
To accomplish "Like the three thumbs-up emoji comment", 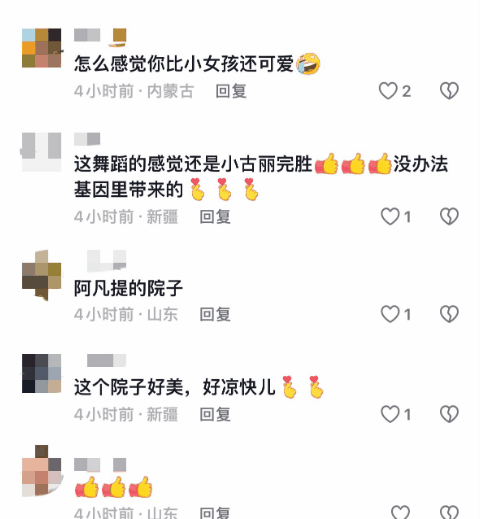I will (400, 512).
